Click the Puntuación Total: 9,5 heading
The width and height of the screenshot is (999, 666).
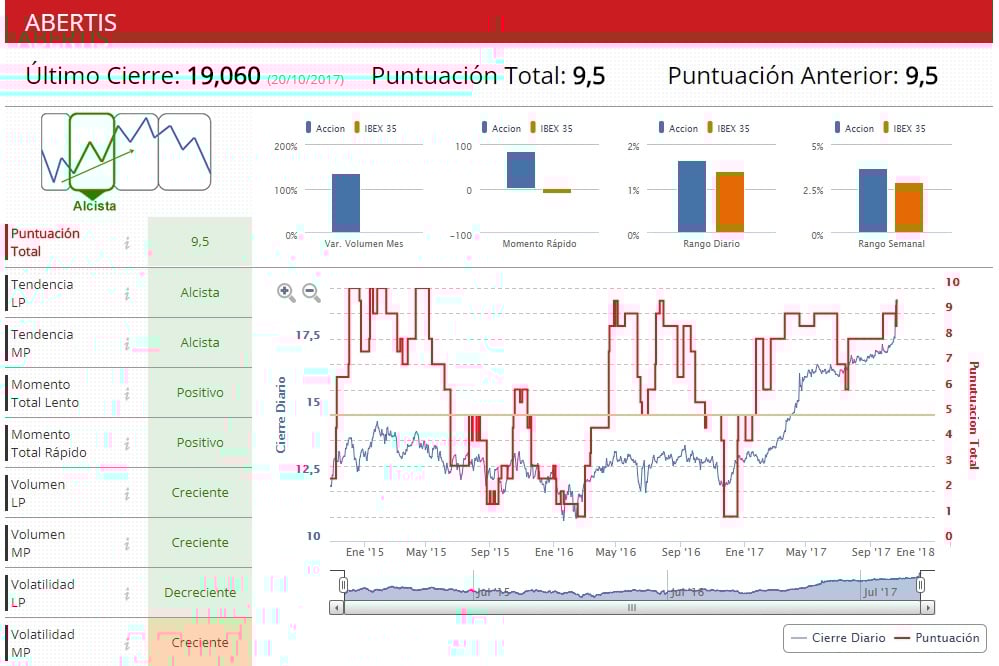488,76
